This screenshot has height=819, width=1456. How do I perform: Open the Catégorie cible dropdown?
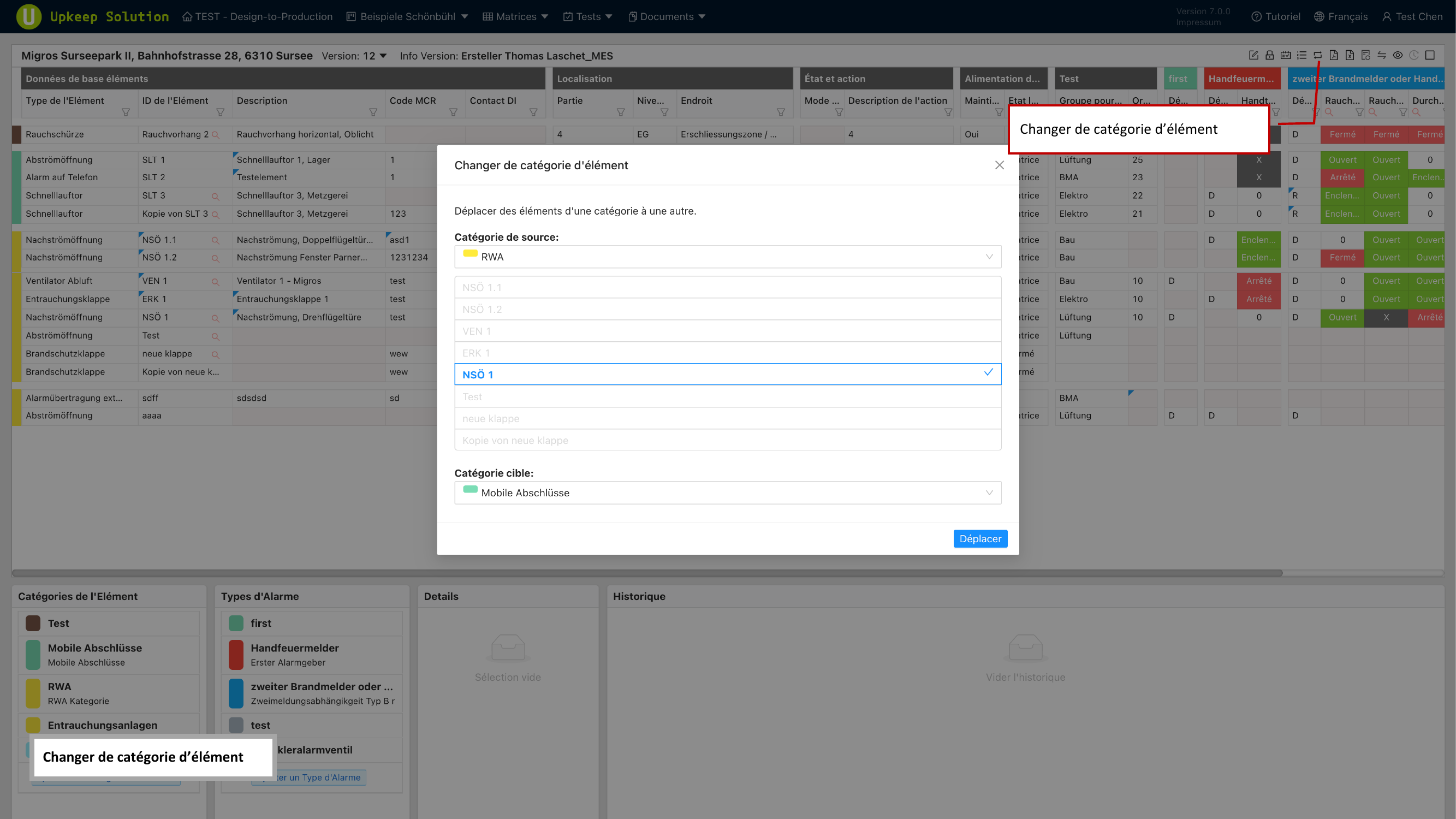(727, 492)
